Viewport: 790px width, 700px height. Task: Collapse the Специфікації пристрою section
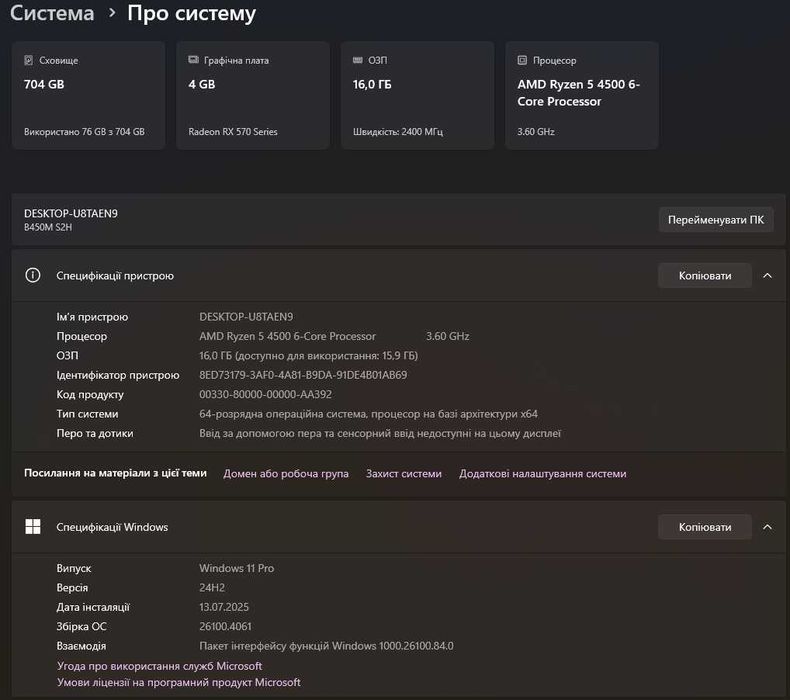(767, 275)
